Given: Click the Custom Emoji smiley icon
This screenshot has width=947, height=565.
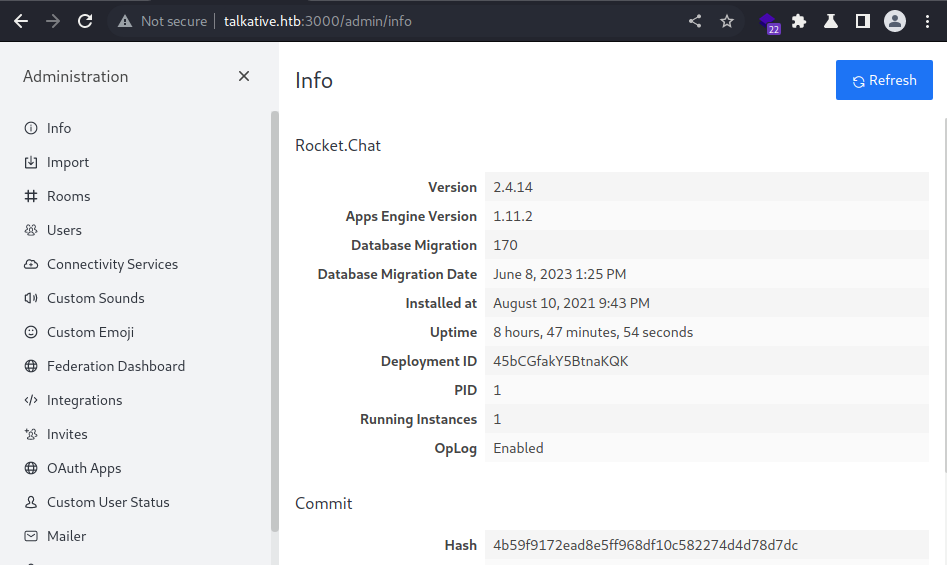Looking at the screenshot, I should click(x=31, y=332).
